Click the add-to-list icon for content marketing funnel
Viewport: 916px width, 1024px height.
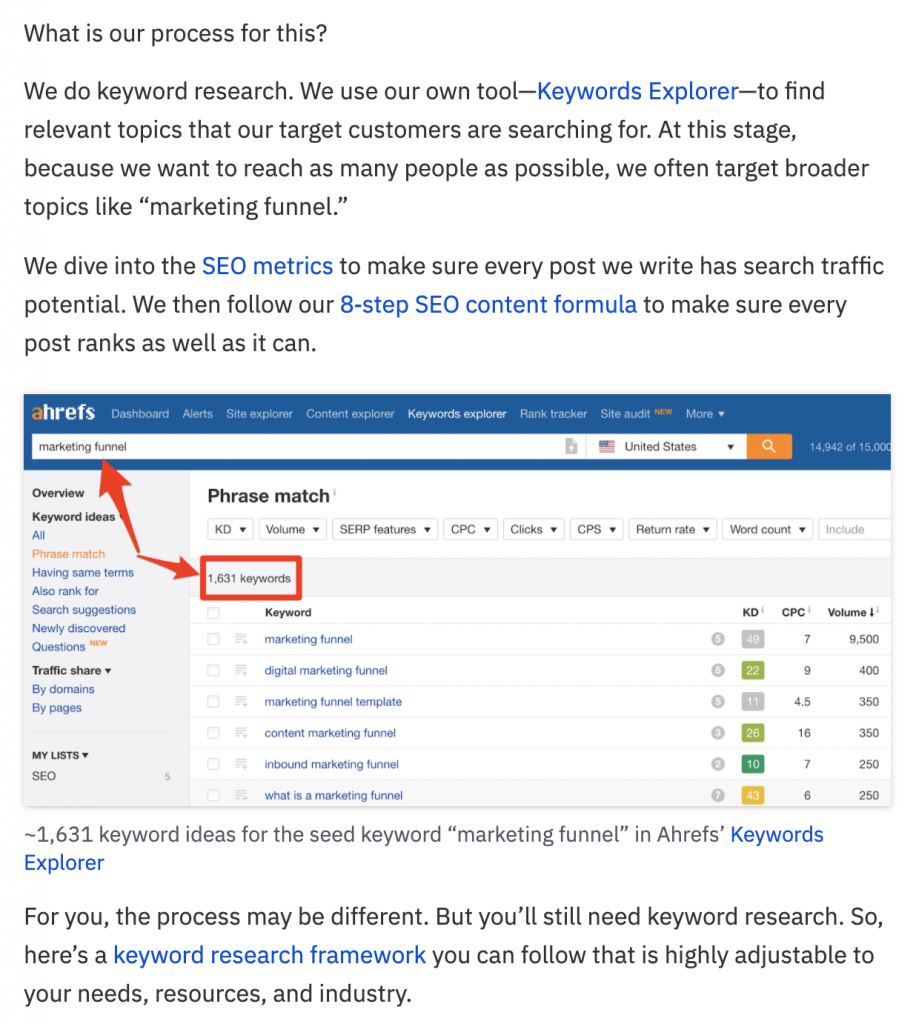click(241, 733)
